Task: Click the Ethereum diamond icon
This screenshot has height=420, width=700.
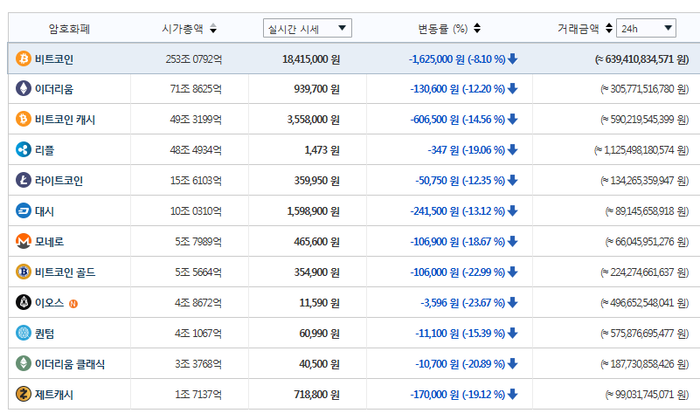Action: point(23,89)
